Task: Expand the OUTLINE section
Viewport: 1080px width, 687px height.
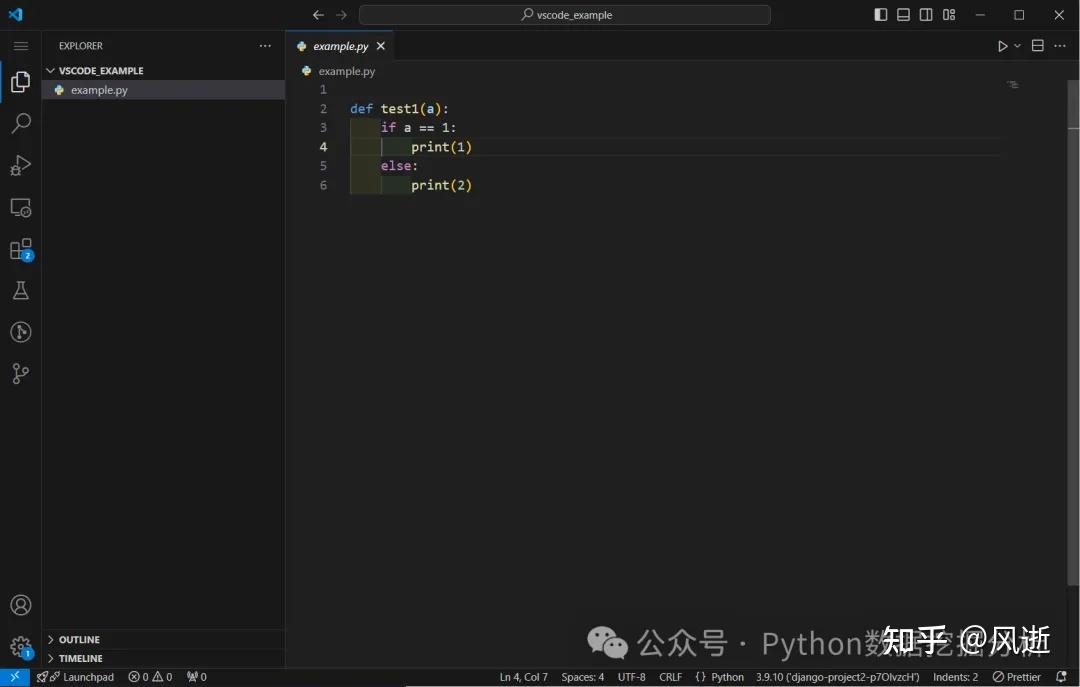Action: [79, 639]
